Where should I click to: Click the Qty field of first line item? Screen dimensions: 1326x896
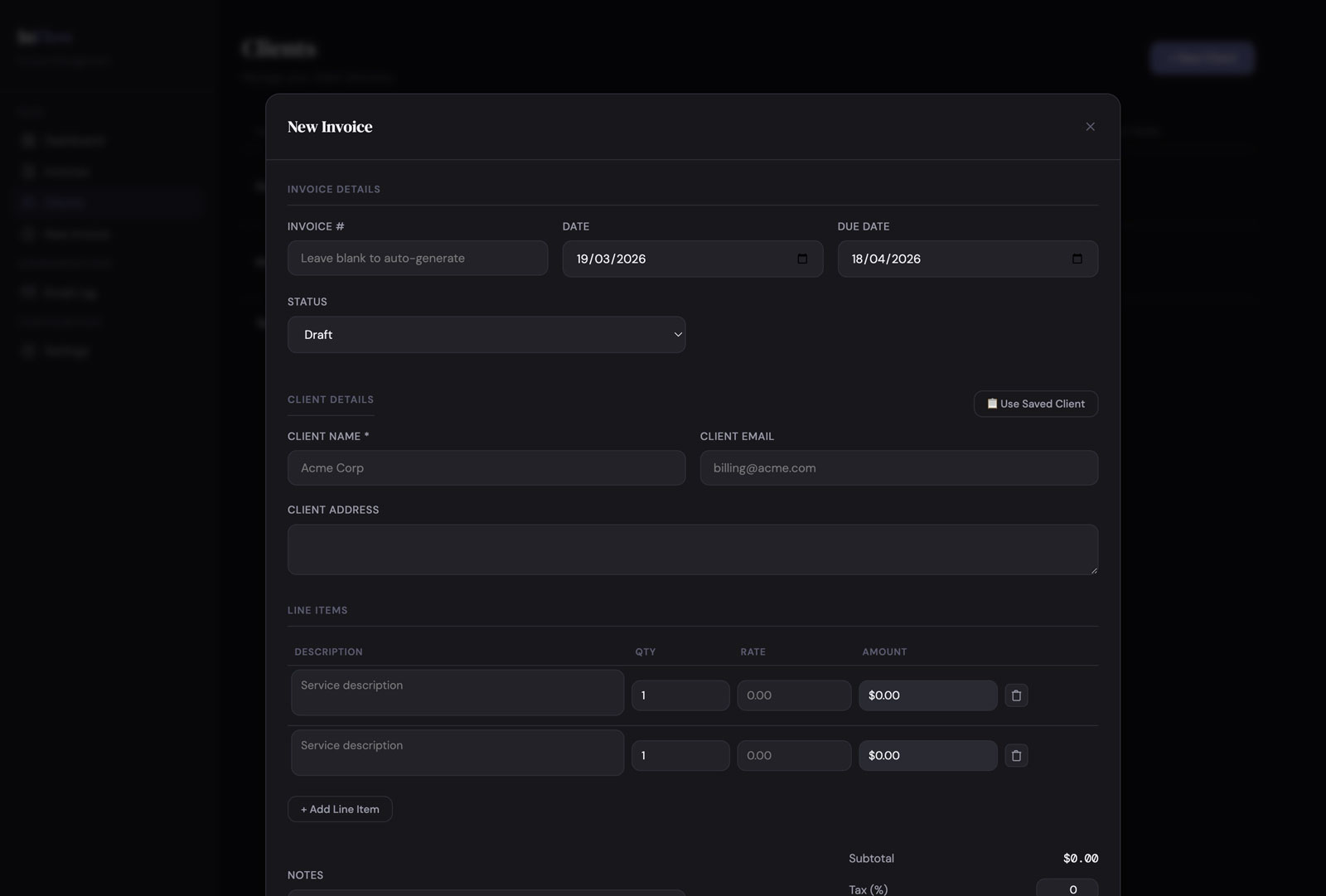click(680, 695)
